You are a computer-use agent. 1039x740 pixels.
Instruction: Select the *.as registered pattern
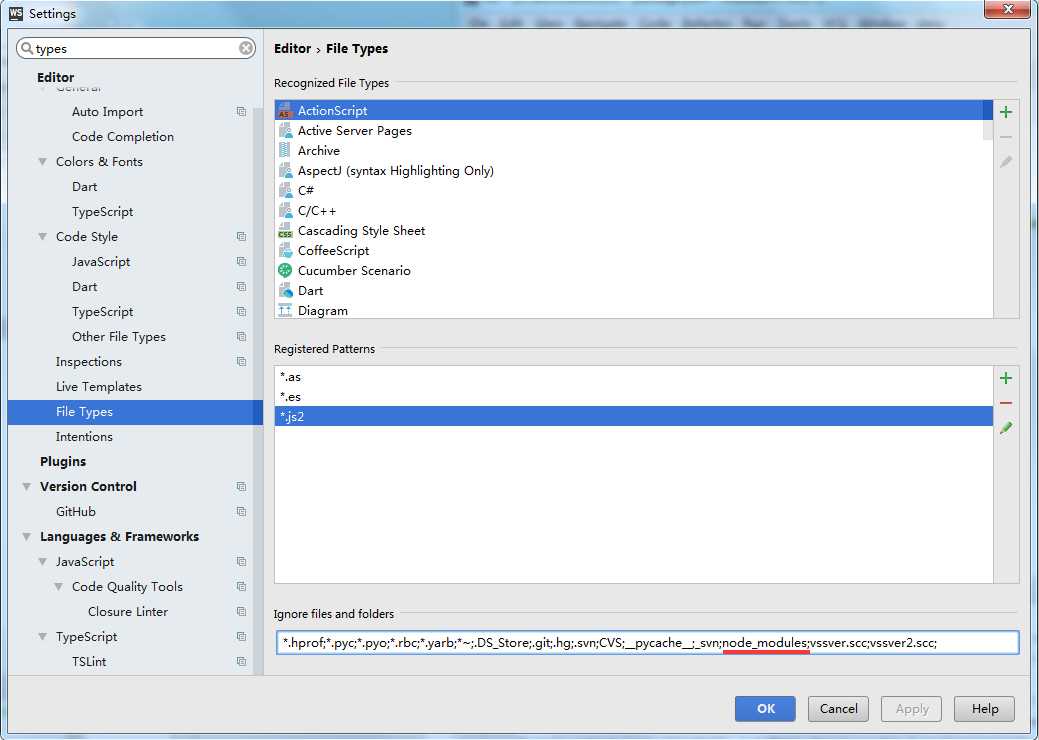tap(633, 376)
